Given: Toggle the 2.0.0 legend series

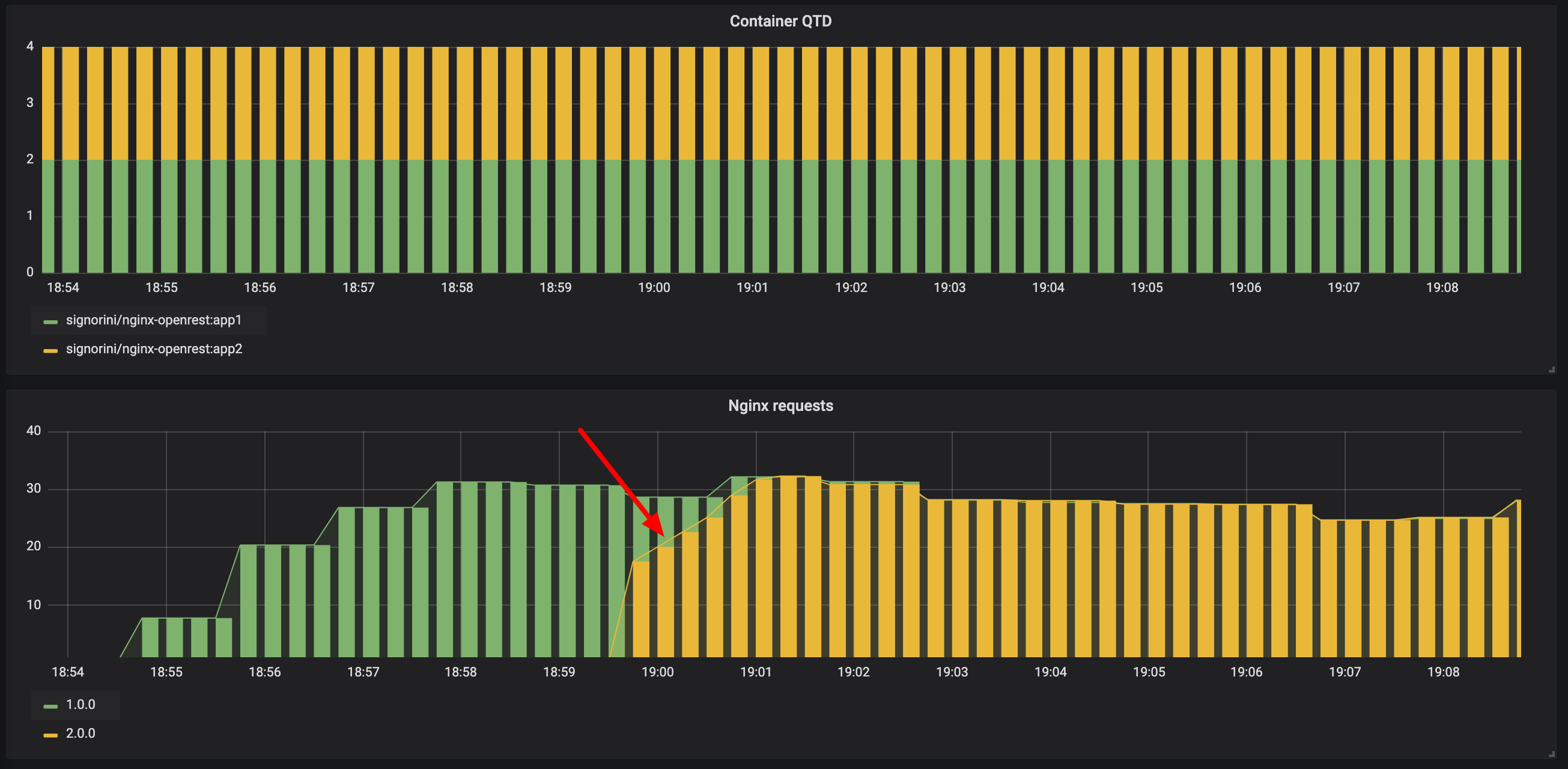Looking at the screenshot, I should (x=81, y=733).
